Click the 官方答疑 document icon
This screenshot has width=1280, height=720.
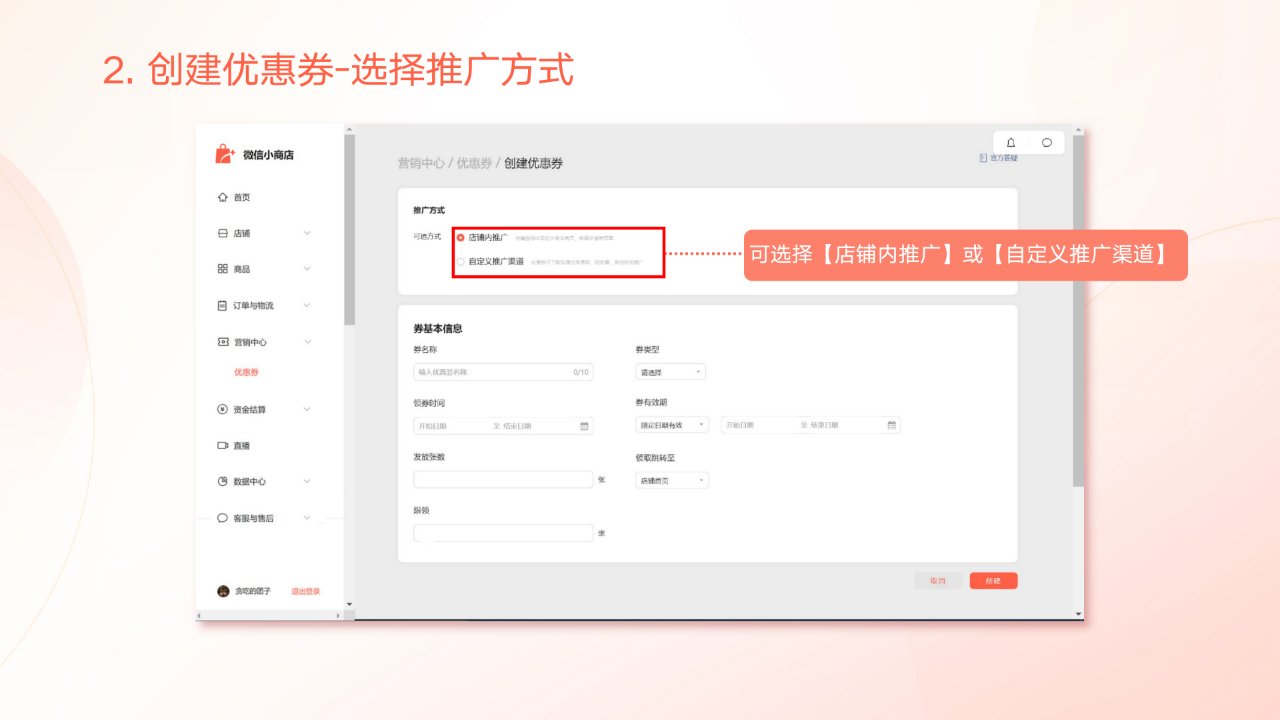pos(984,158)
